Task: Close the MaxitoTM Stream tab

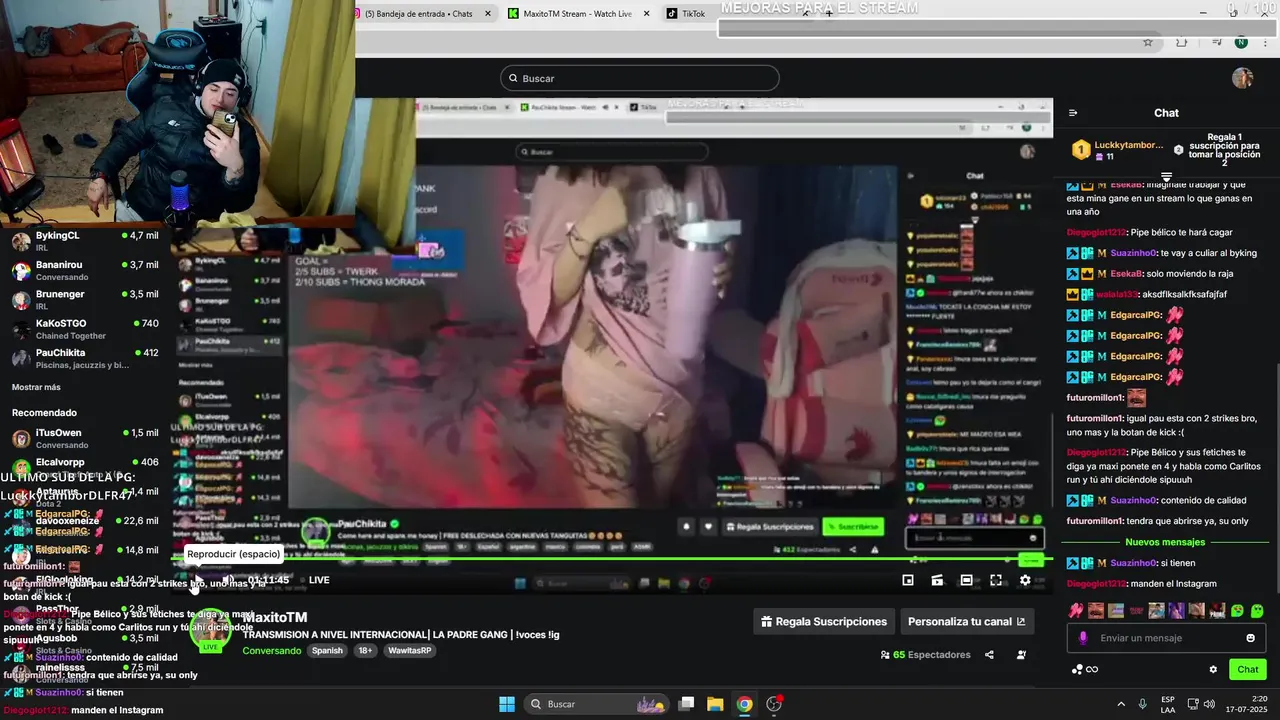Action: click(x=646, y=13)
